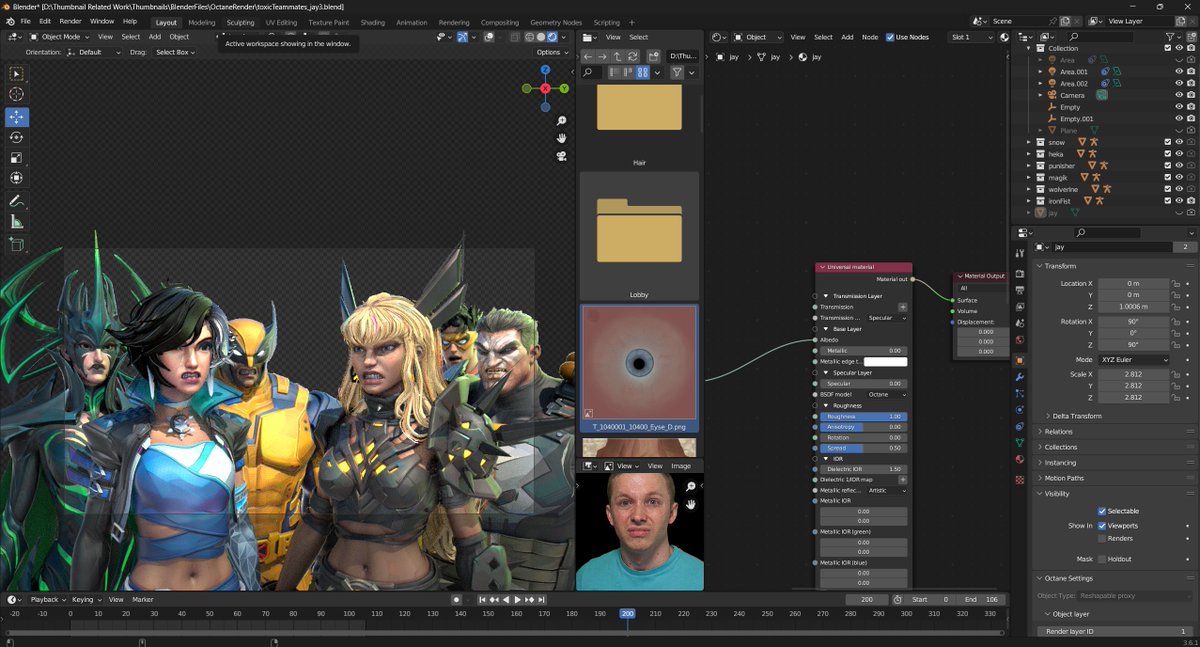Select the Measure tool

(x=17, y=221)
